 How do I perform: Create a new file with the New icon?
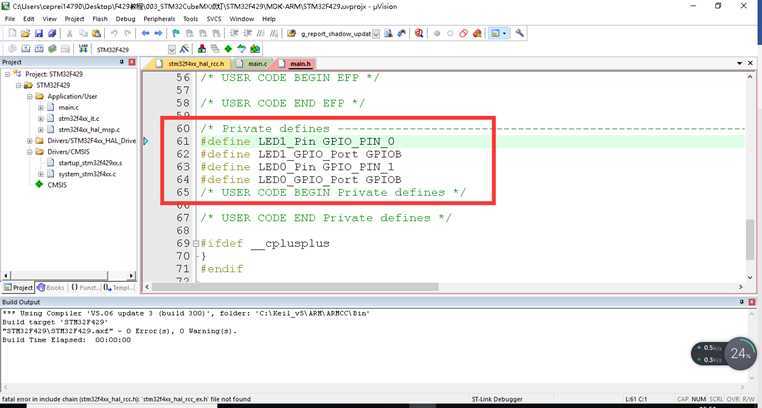12,34
